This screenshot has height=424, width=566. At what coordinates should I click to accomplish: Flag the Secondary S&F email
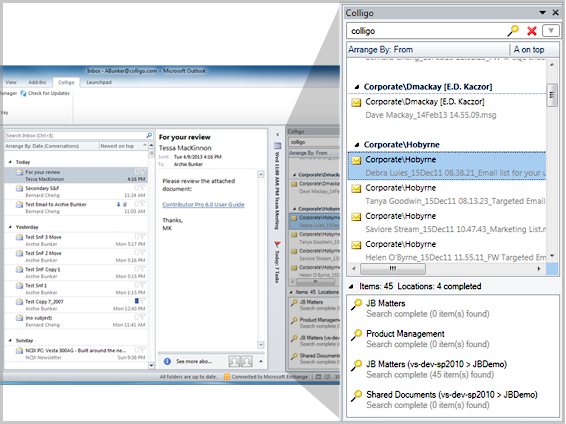143,188
